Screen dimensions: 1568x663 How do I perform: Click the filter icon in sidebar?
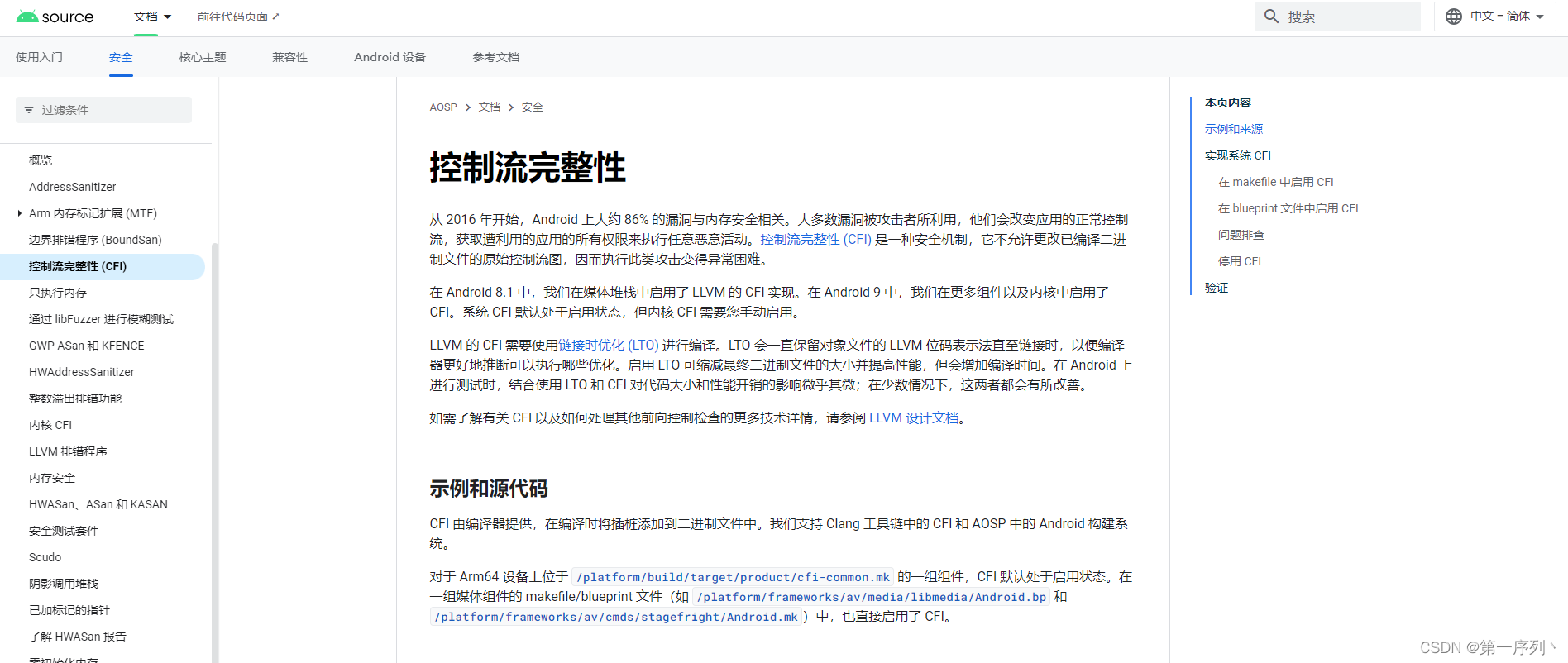pyautogui.click(x=29, y=110)
